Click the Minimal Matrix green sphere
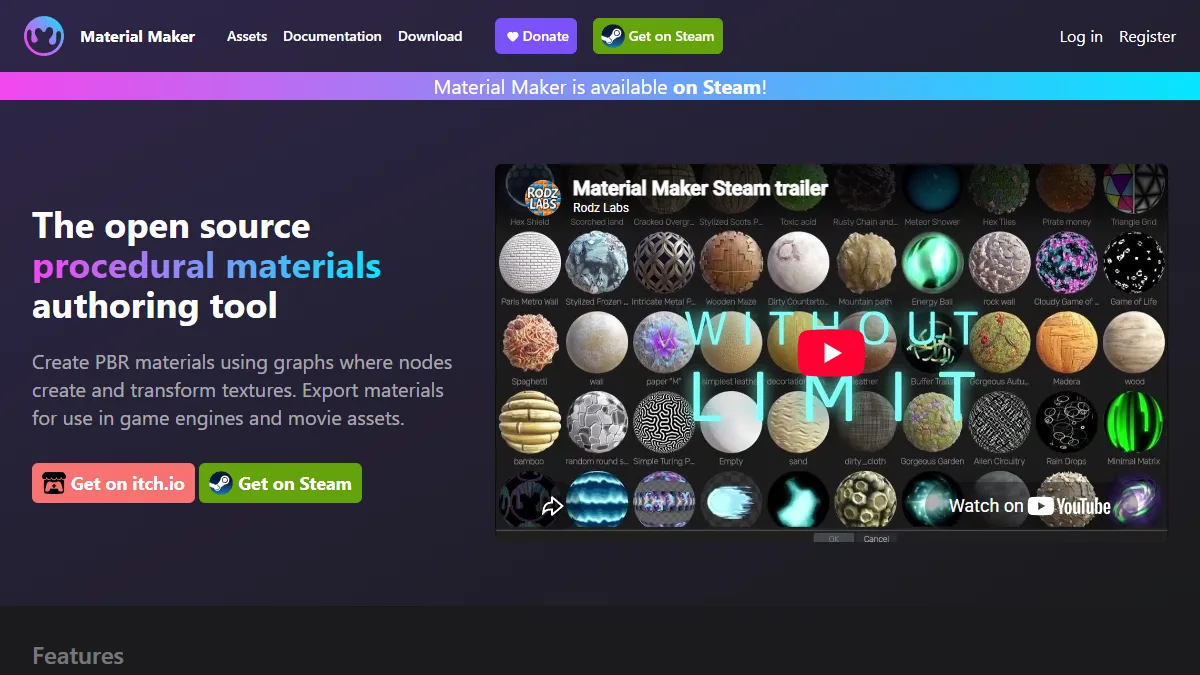 point(1134,423)
